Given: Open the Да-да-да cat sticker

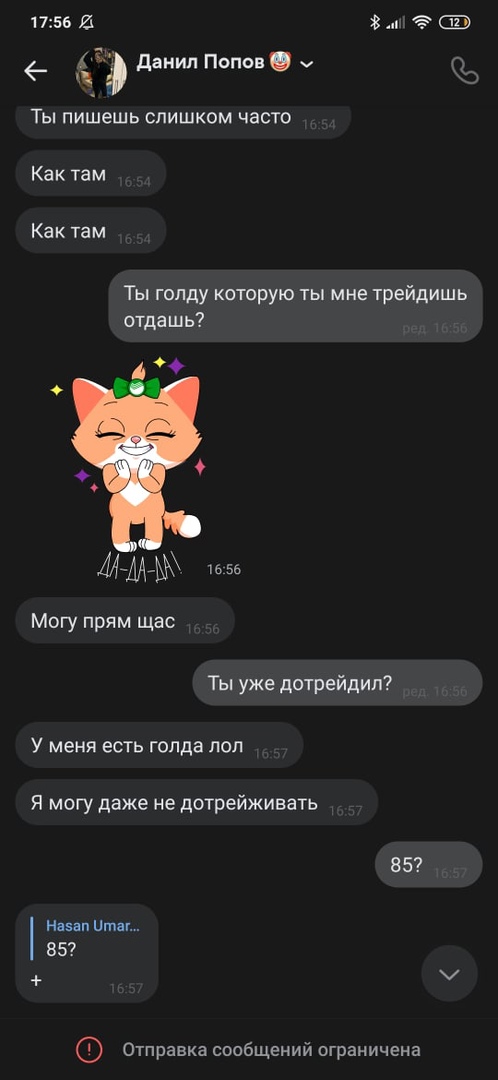Looking at the screenshot, I should [129, 470].
